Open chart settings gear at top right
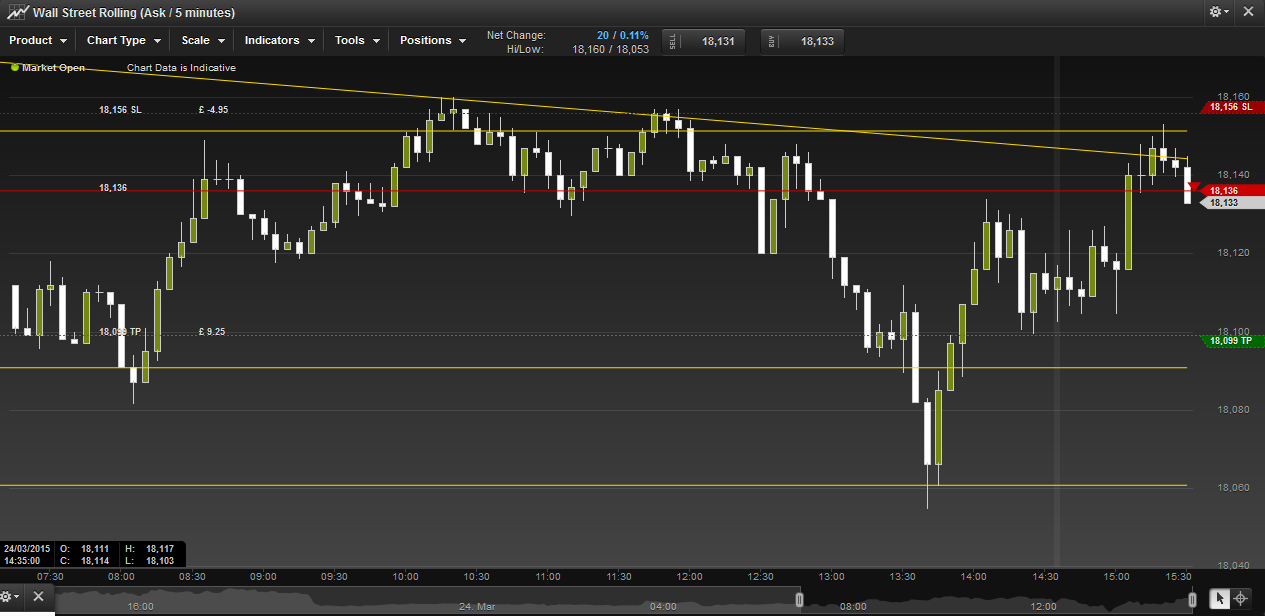The width and height of the screenshot is (1265, 616). pyautogui.click(x=1219, y=12)
